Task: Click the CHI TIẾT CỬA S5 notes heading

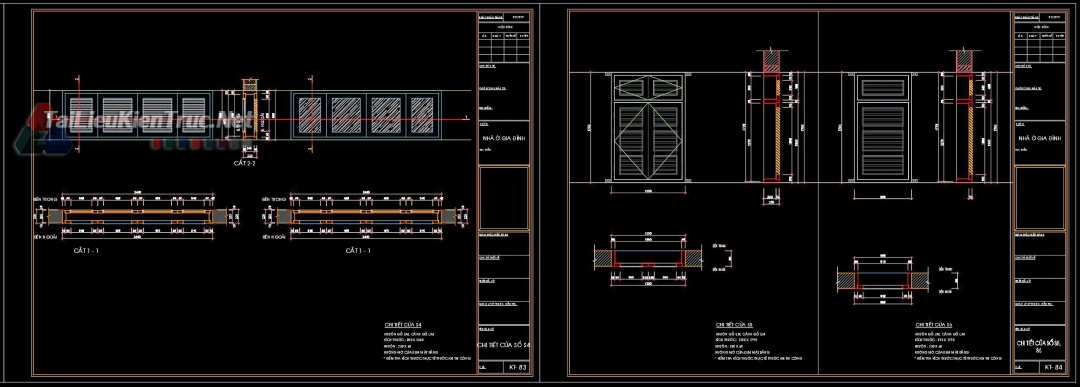Action: click(x=734, y=324)
